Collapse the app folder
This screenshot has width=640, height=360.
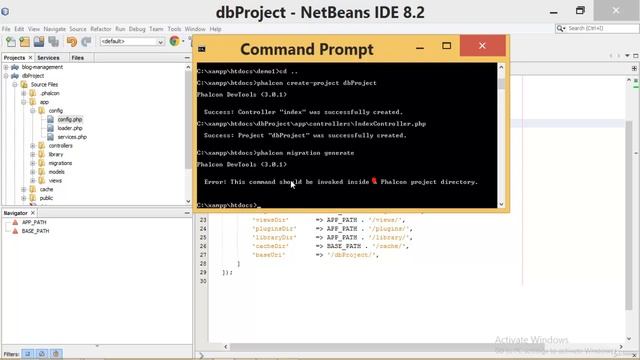(x=24, y=102)
